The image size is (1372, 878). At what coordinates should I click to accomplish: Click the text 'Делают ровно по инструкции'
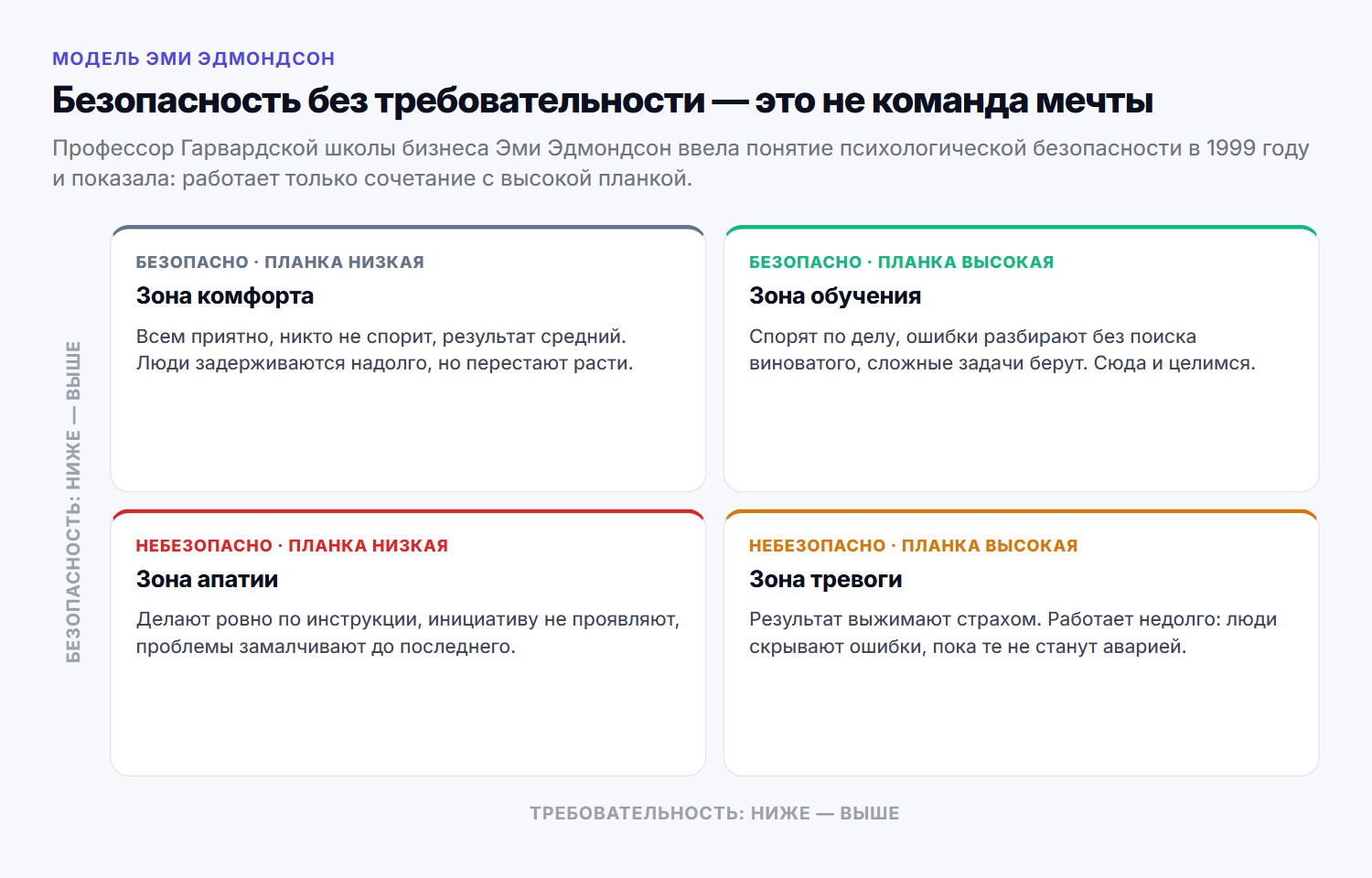tap(279, 620)
